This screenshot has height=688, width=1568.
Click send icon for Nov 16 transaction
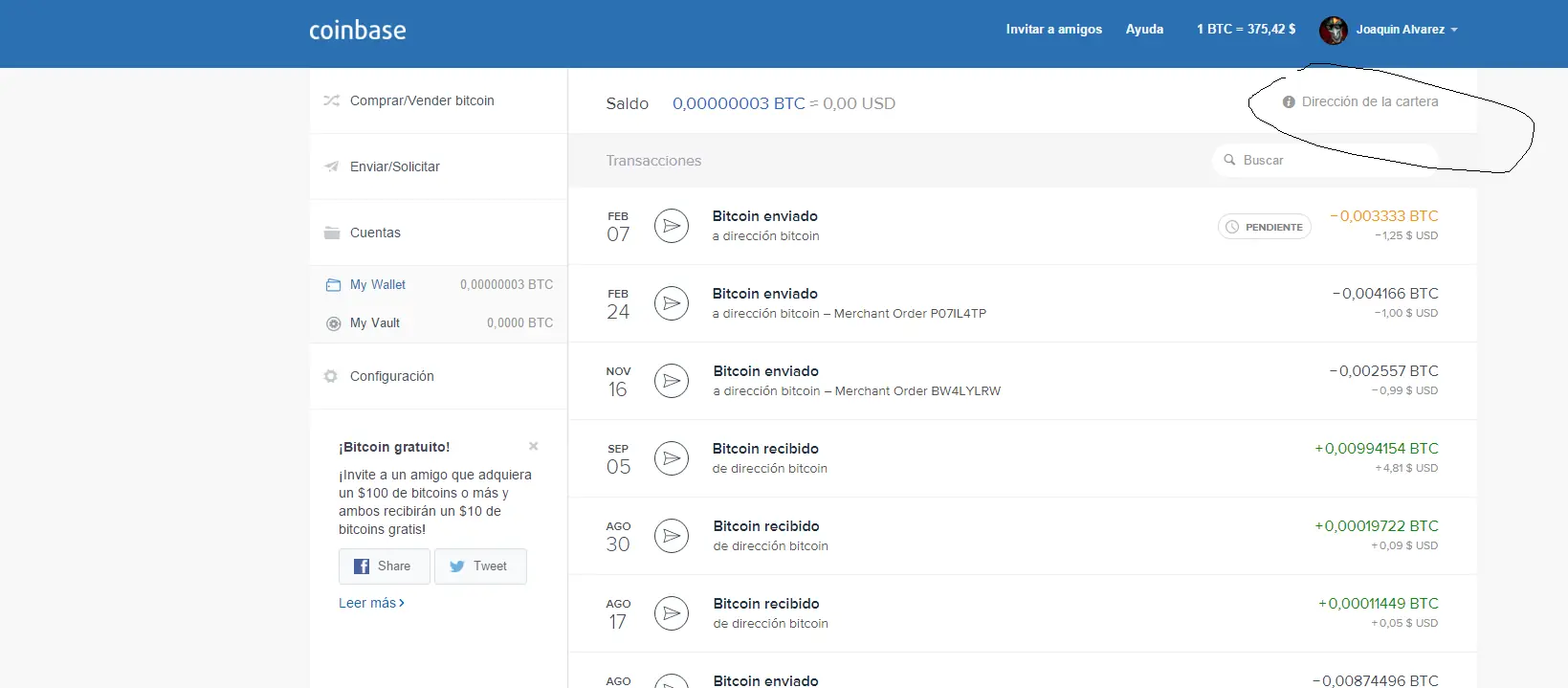click(x=672, y=381)
